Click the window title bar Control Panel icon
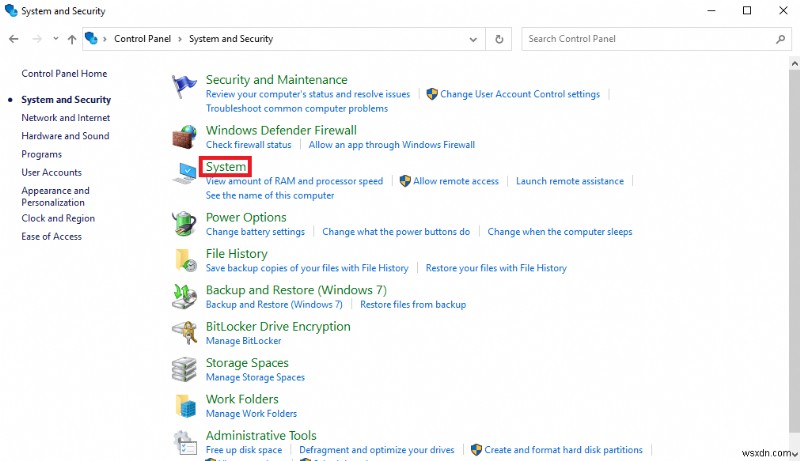The width and height of the screenshot is (800, 461). (11, 11)
